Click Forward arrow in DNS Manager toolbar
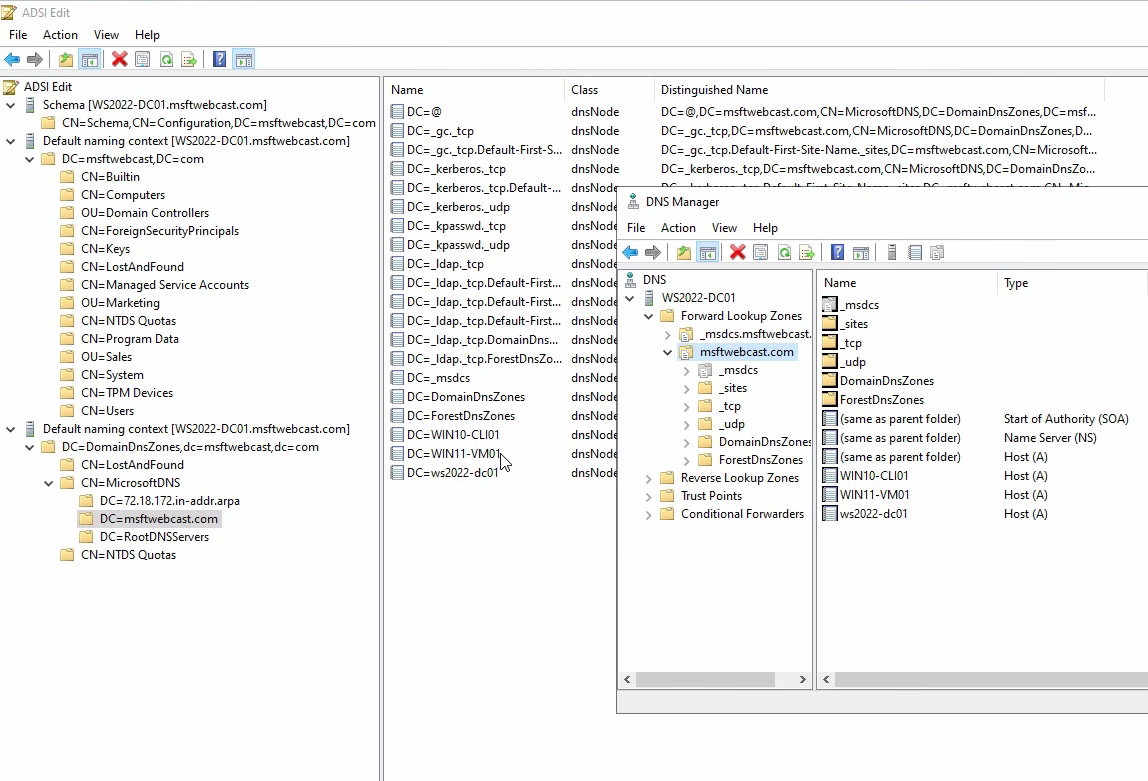This screenshot has height=781, width=1148. coord(652,253)
